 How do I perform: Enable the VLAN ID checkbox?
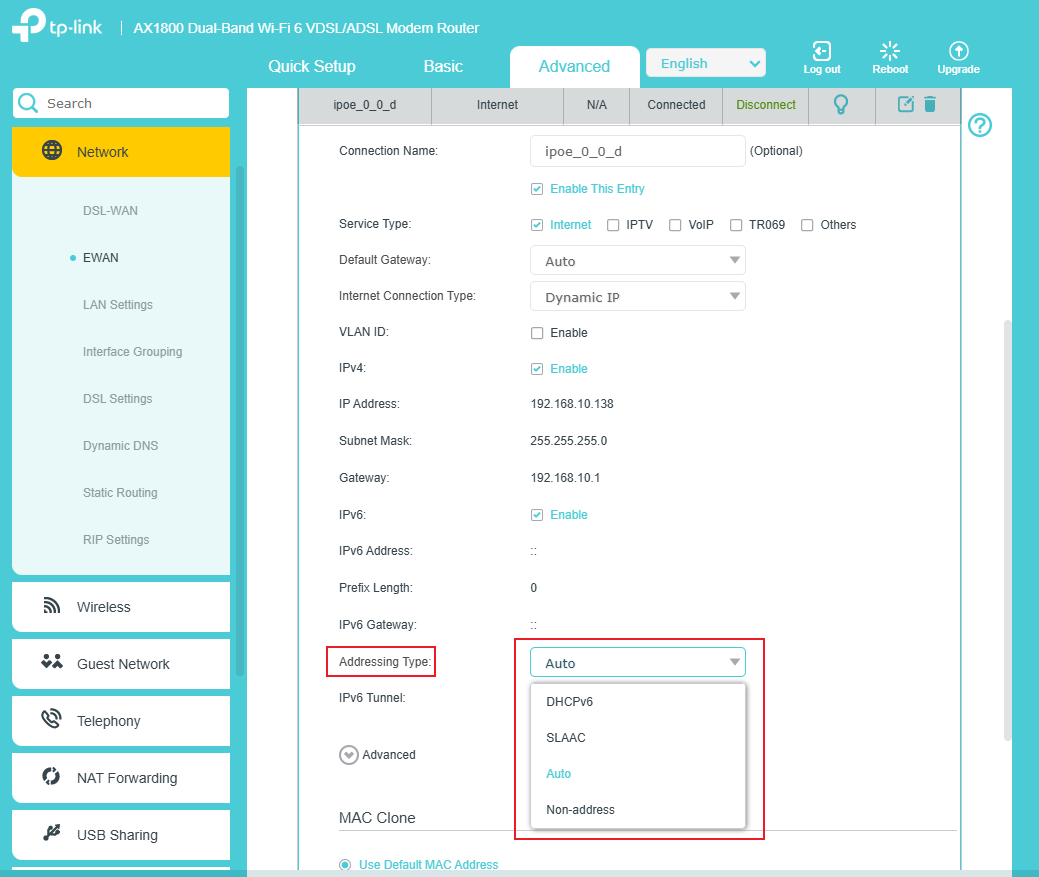(537, 333)
